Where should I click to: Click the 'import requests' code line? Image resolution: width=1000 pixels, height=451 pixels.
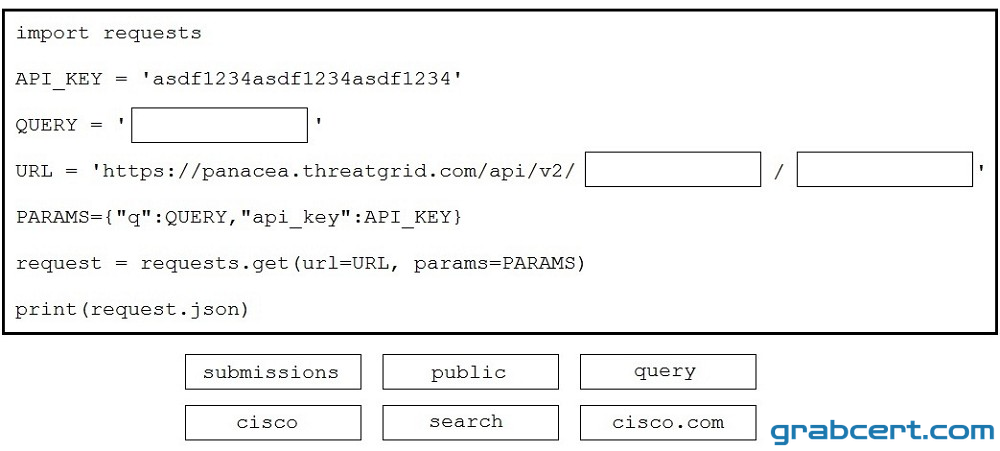pos(108,33)
